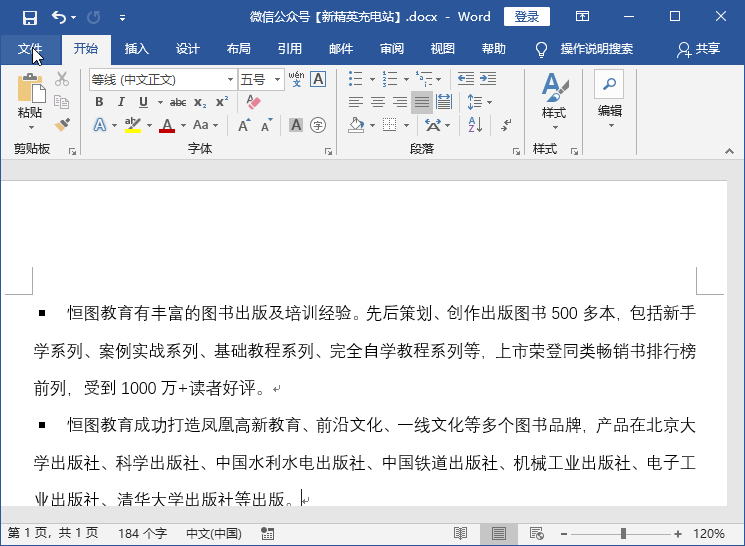Open the 文件 tab
The width and height of the screenshot is (745, 546).
(30, 48)
